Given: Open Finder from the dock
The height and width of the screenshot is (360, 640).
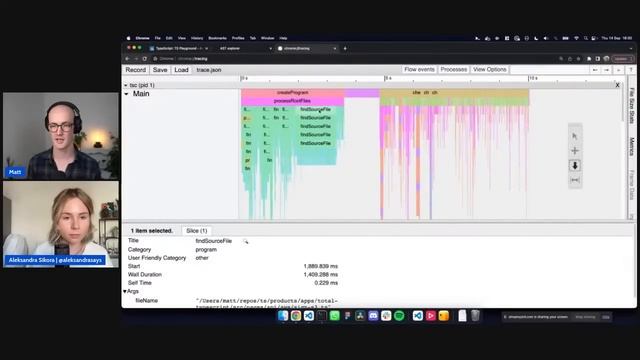Looking at the screenshot, I should [283, 316].
